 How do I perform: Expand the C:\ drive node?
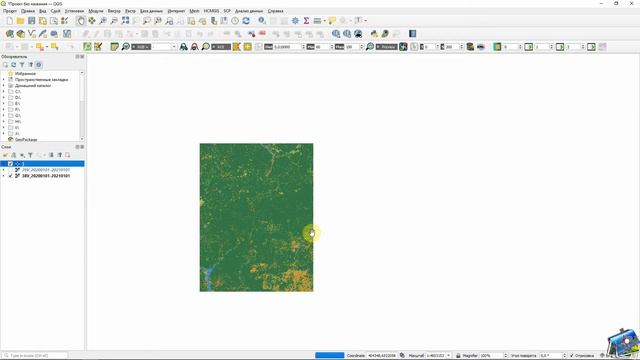[4, 91]
